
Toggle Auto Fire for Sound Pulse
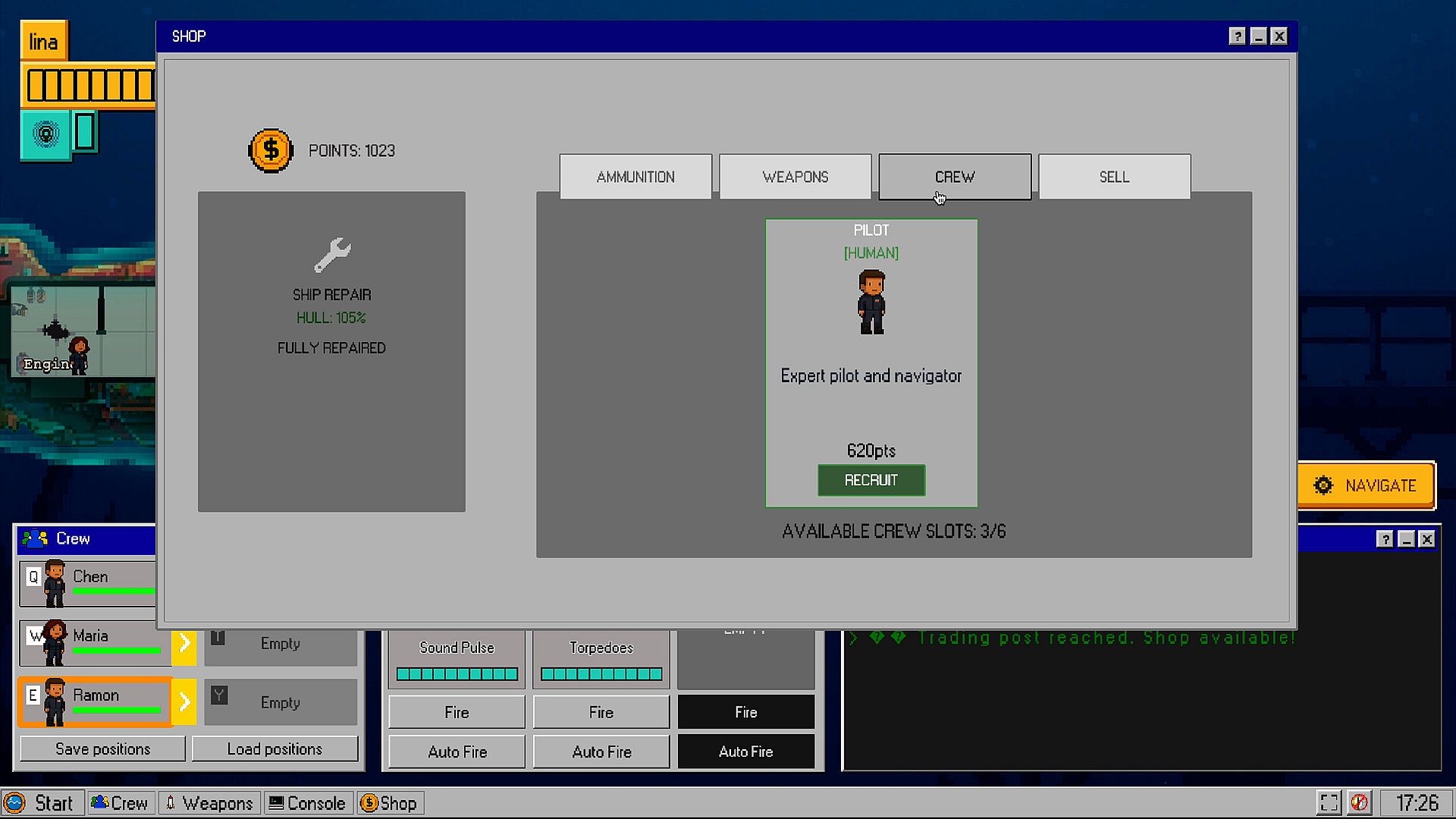(457, 752)
